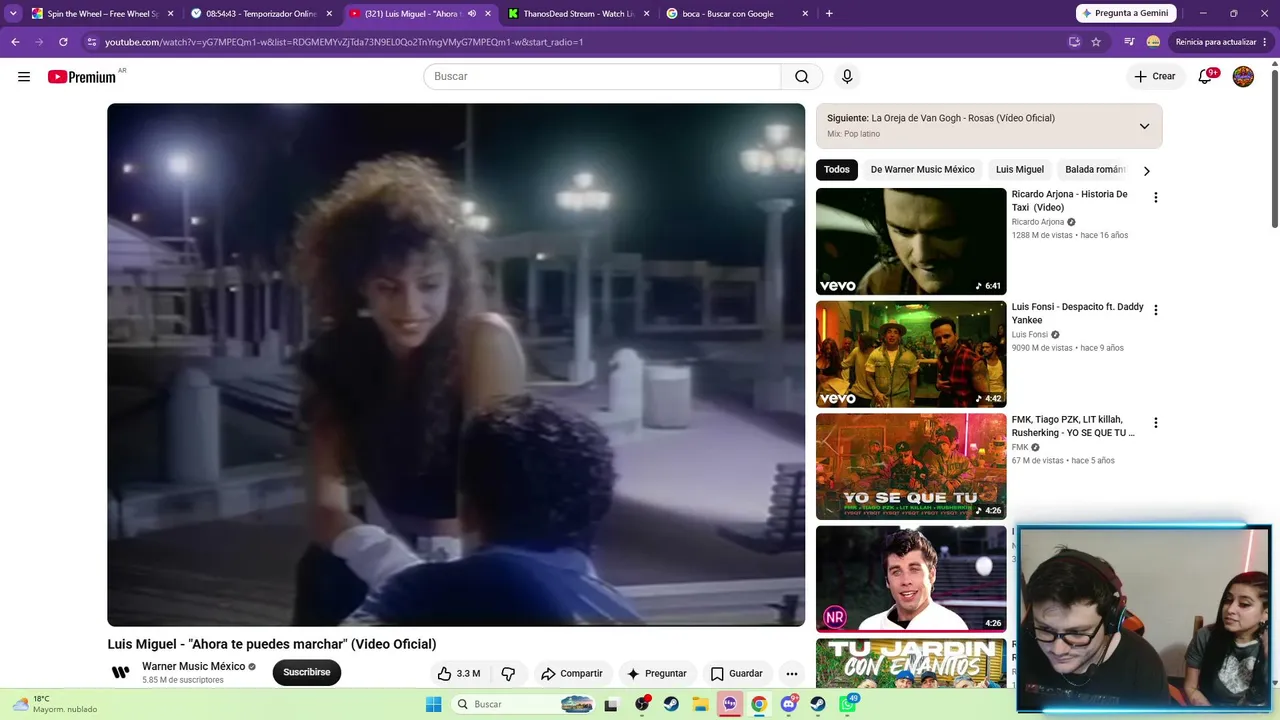Open the Windows Start menu
The width and height of the screenshot is (1280, 720).
[x=433, y=704]
